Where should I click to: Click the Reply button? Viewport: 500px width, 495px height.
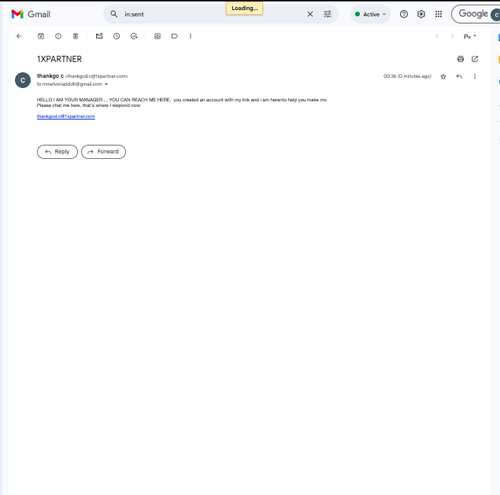pyautogui.click(x=57, y=152)
